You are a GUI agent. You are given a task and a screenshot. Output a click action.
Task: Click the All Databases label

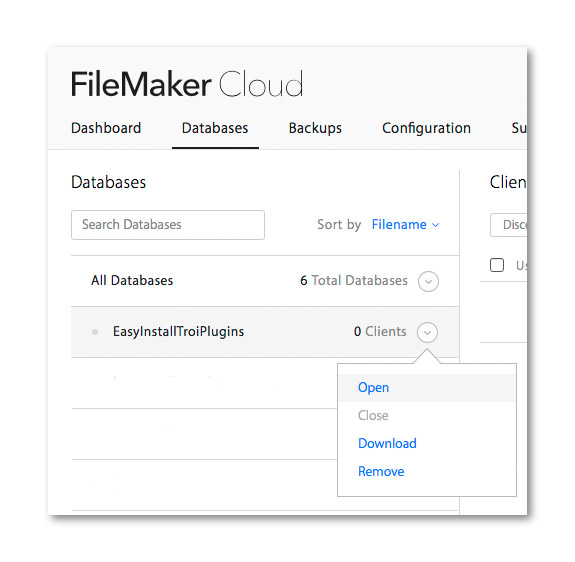pyautogui.click(x=132, y=280)
